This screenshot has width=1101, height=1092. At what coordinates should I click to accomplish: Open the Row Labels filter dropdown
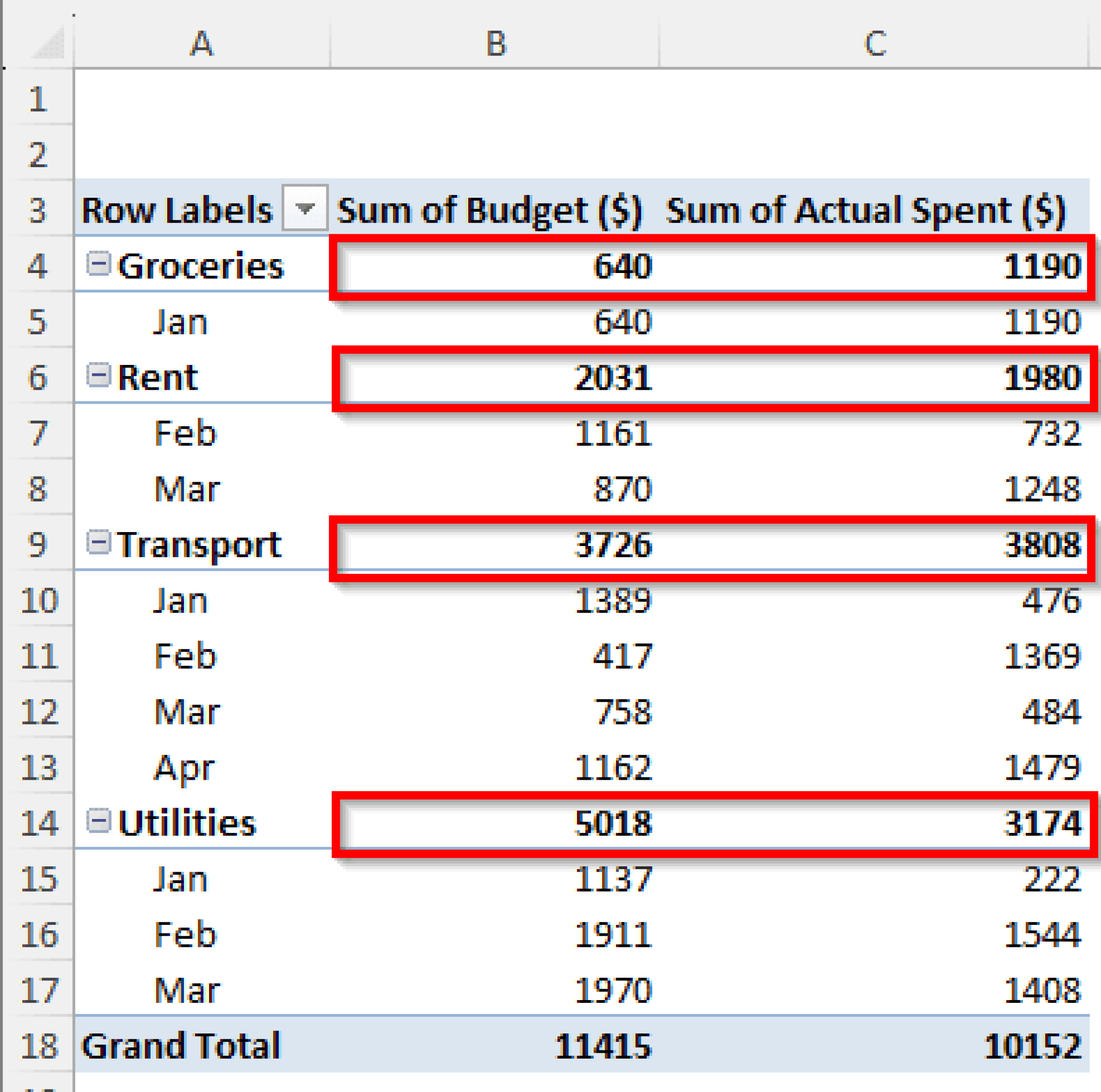point(306,210)
